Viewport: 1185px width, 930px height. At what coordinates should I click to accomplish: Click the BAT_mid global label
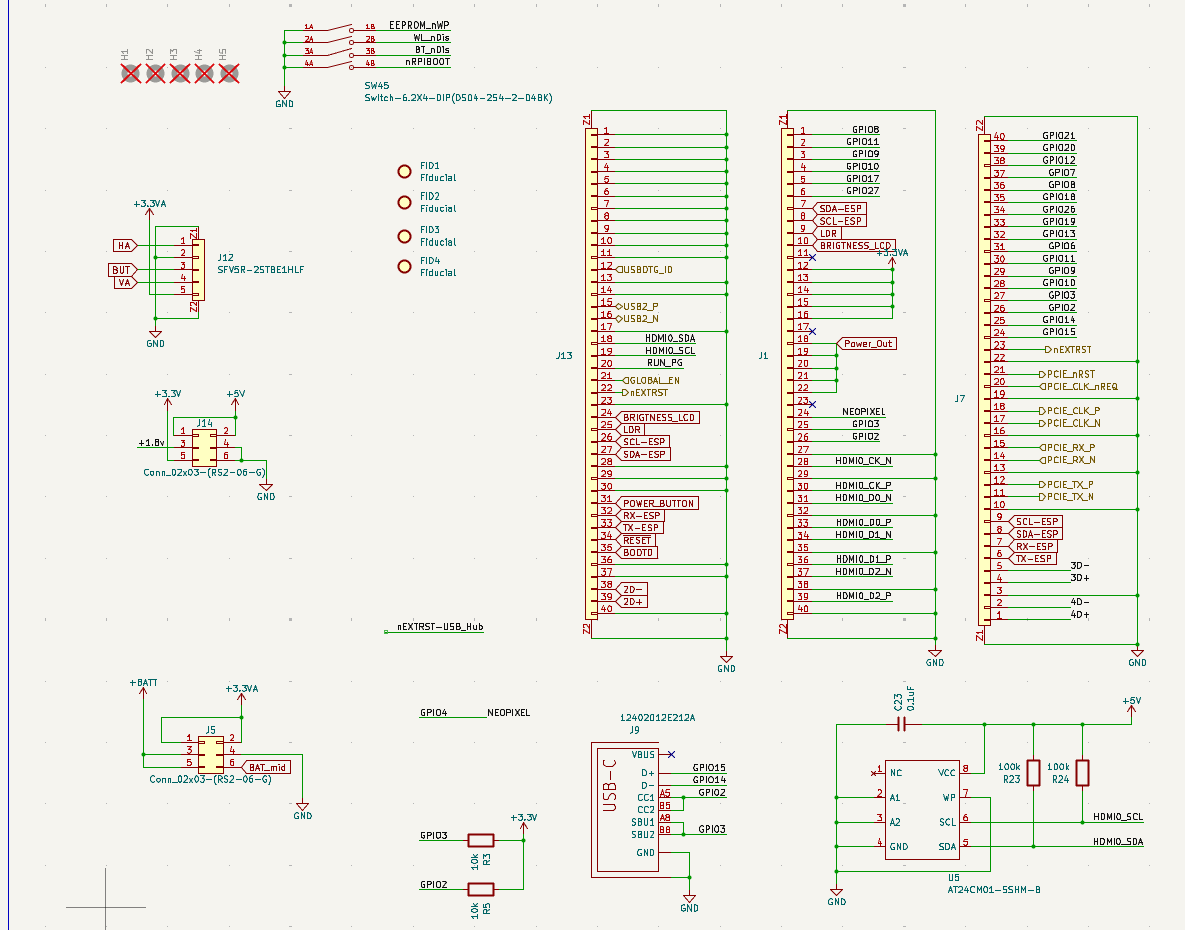tap(265, 767)
